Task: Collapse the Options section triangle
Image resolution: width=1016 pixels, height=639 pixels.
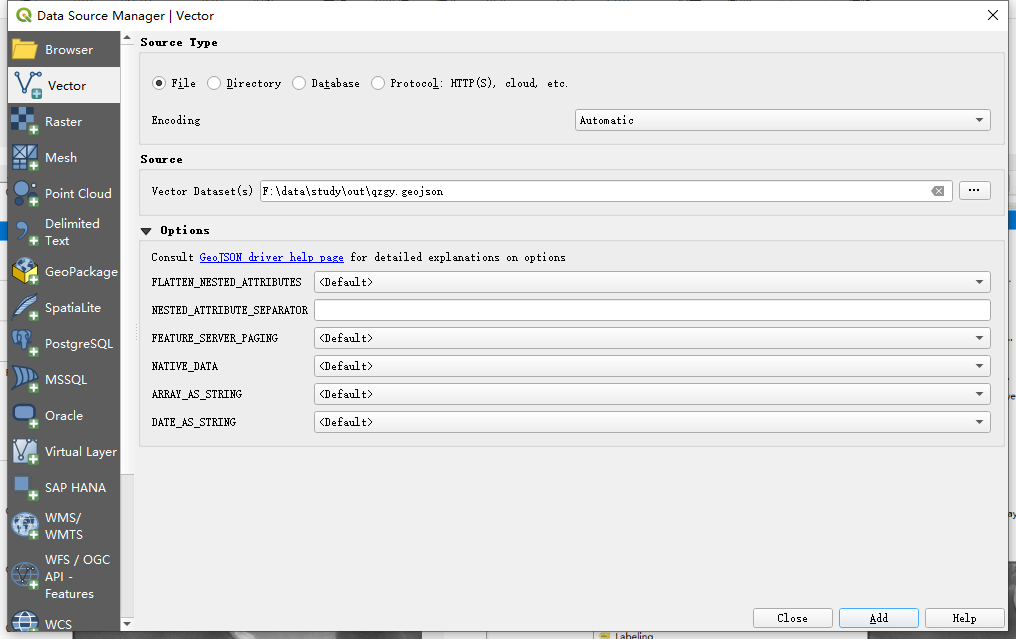Action: 146,231
